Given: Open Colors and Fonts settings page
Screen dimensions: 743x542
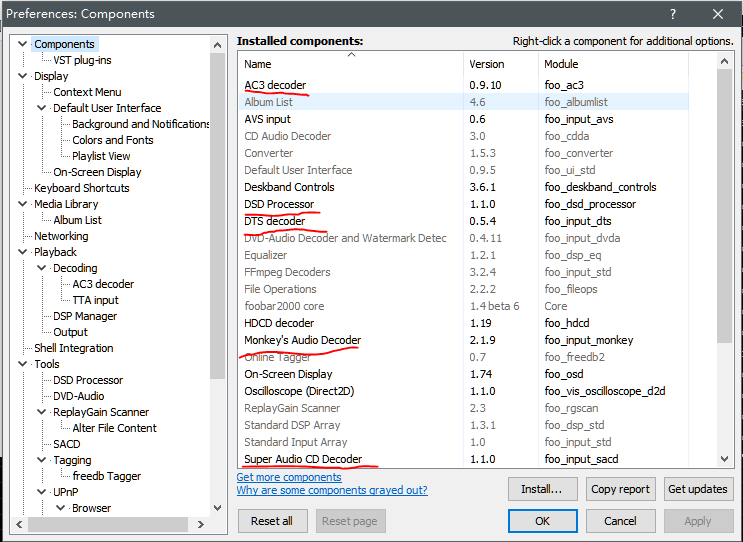Looking at the screenshot, I should coord(112,140).
